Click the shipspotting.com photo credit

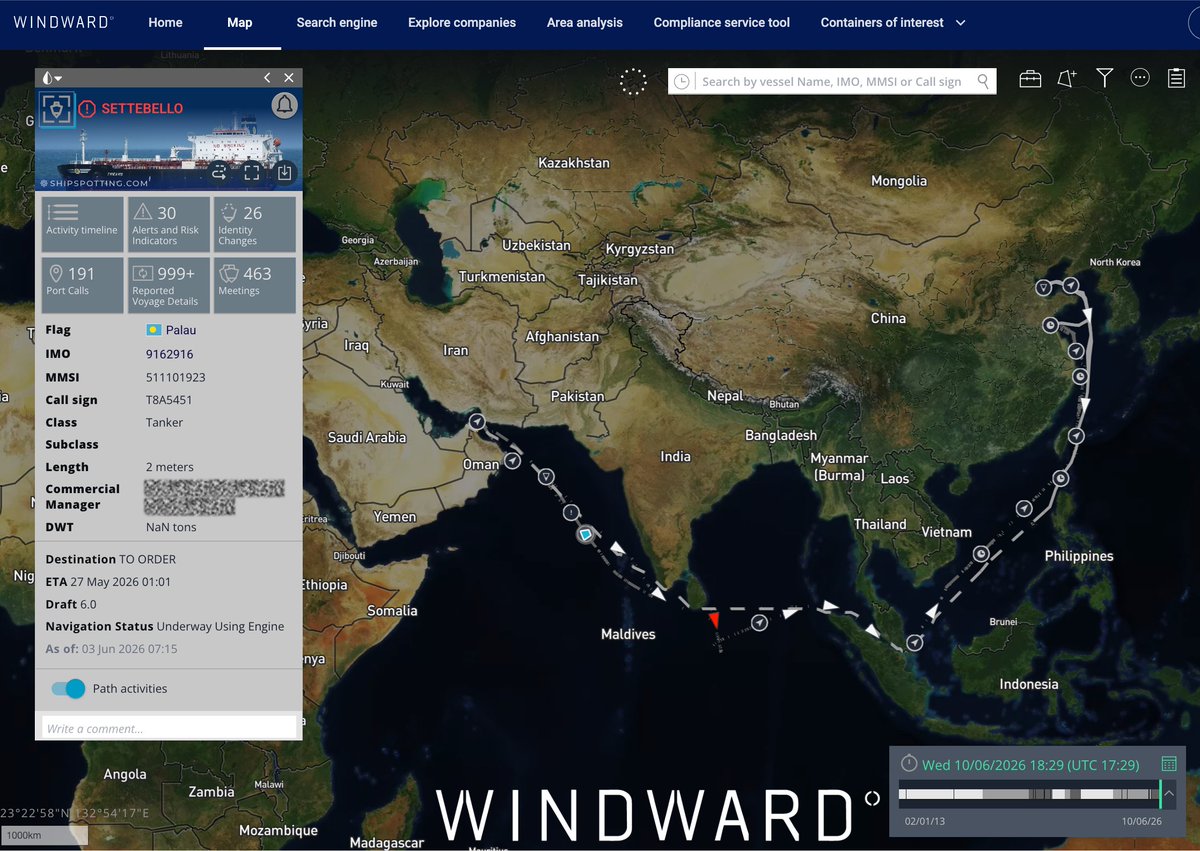tap(95, 183)
